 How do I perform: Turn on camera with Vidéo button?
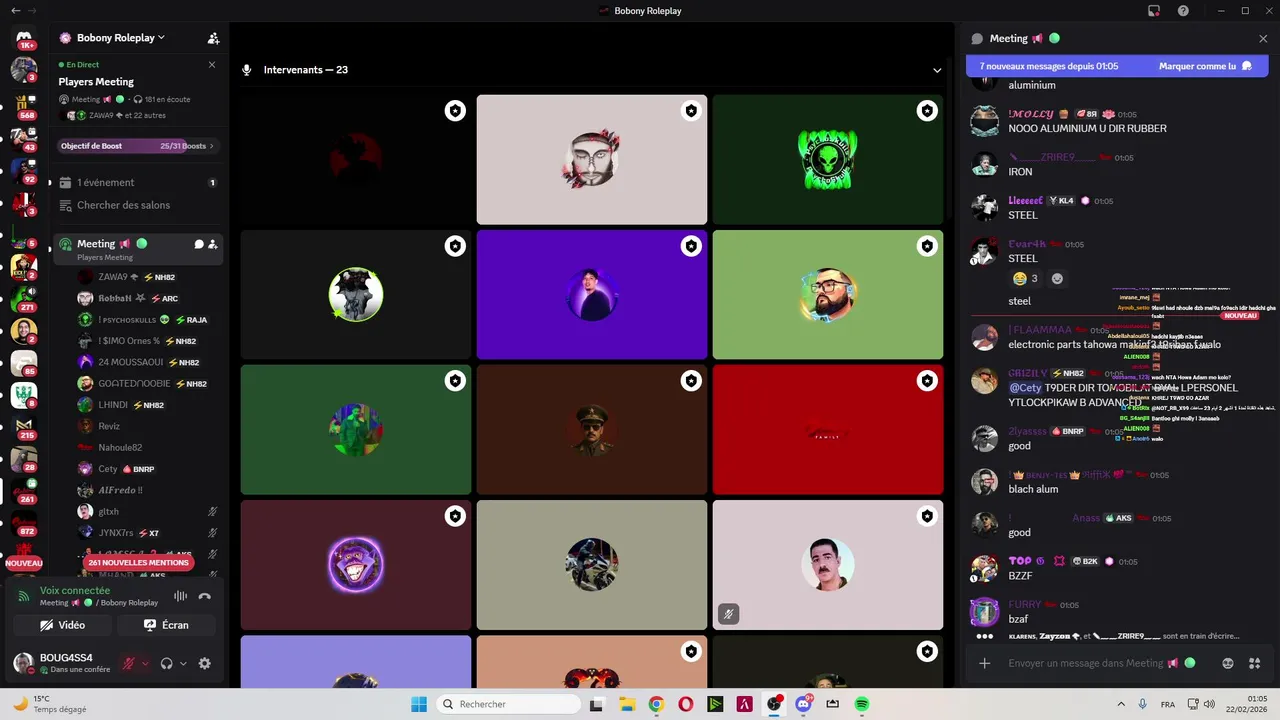click(x=62, y=625)
